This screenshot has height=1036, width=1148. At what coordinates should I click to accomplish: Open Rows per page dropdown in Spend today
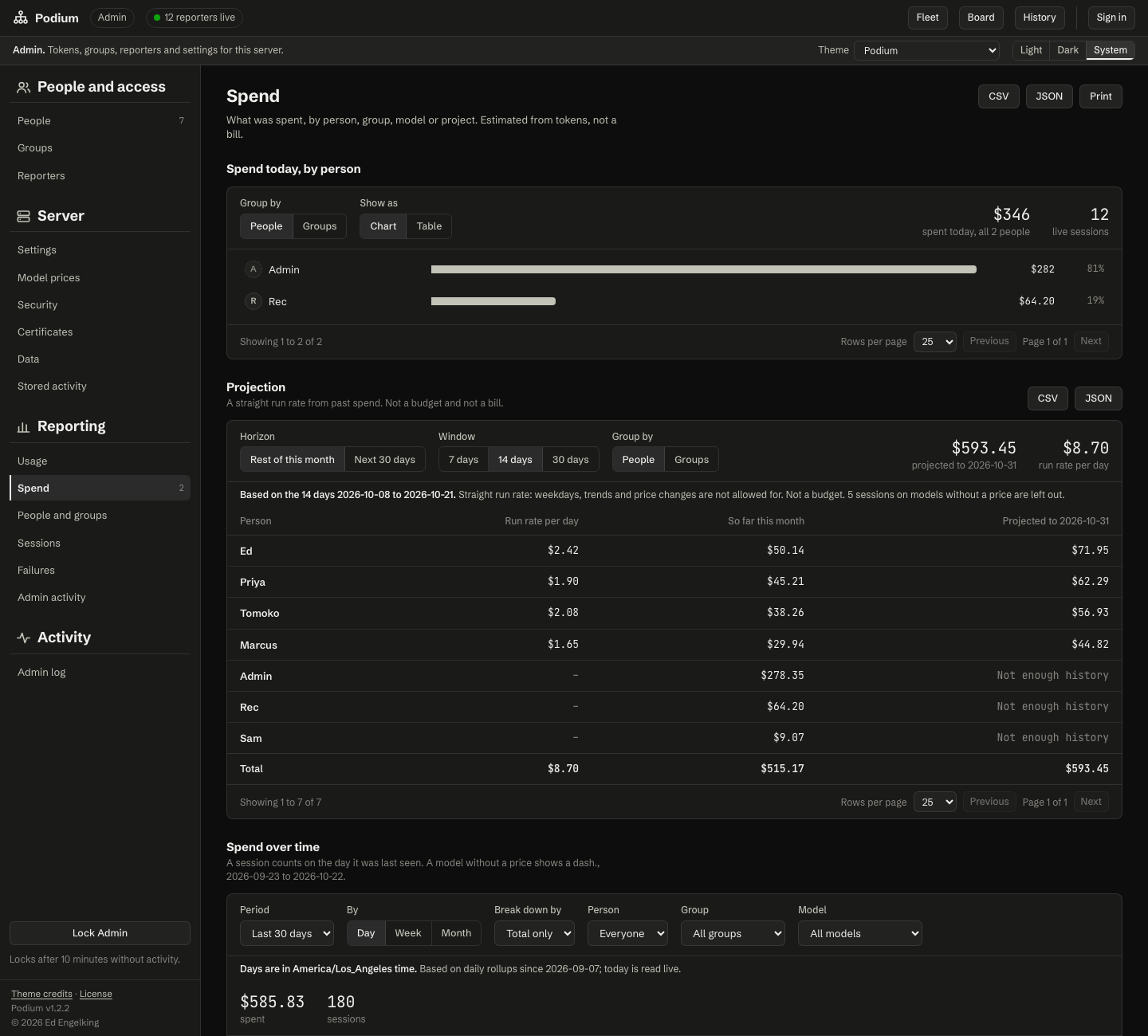click(x=934, y=342)
